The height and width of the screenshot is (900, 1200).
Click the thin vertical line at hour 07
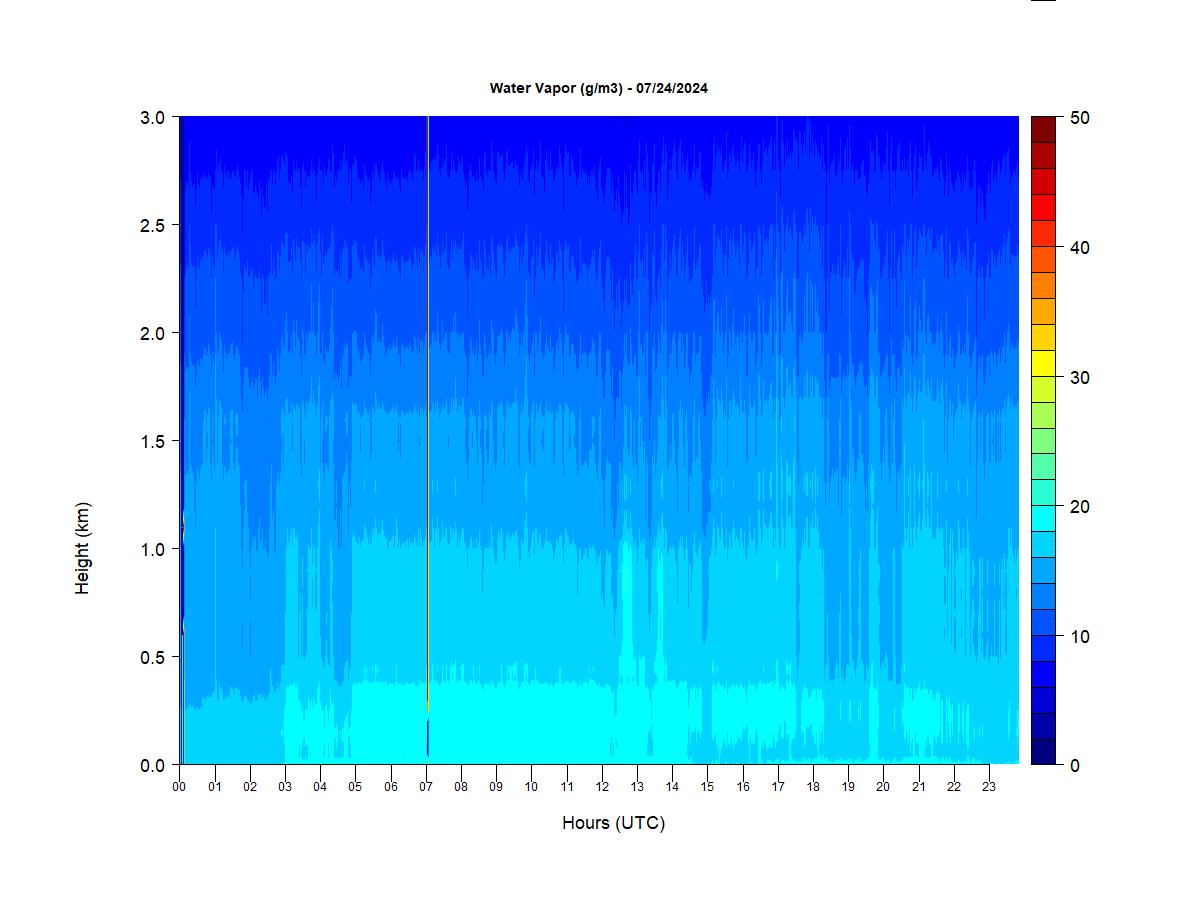pyautogui.click(x=428, y=400)
